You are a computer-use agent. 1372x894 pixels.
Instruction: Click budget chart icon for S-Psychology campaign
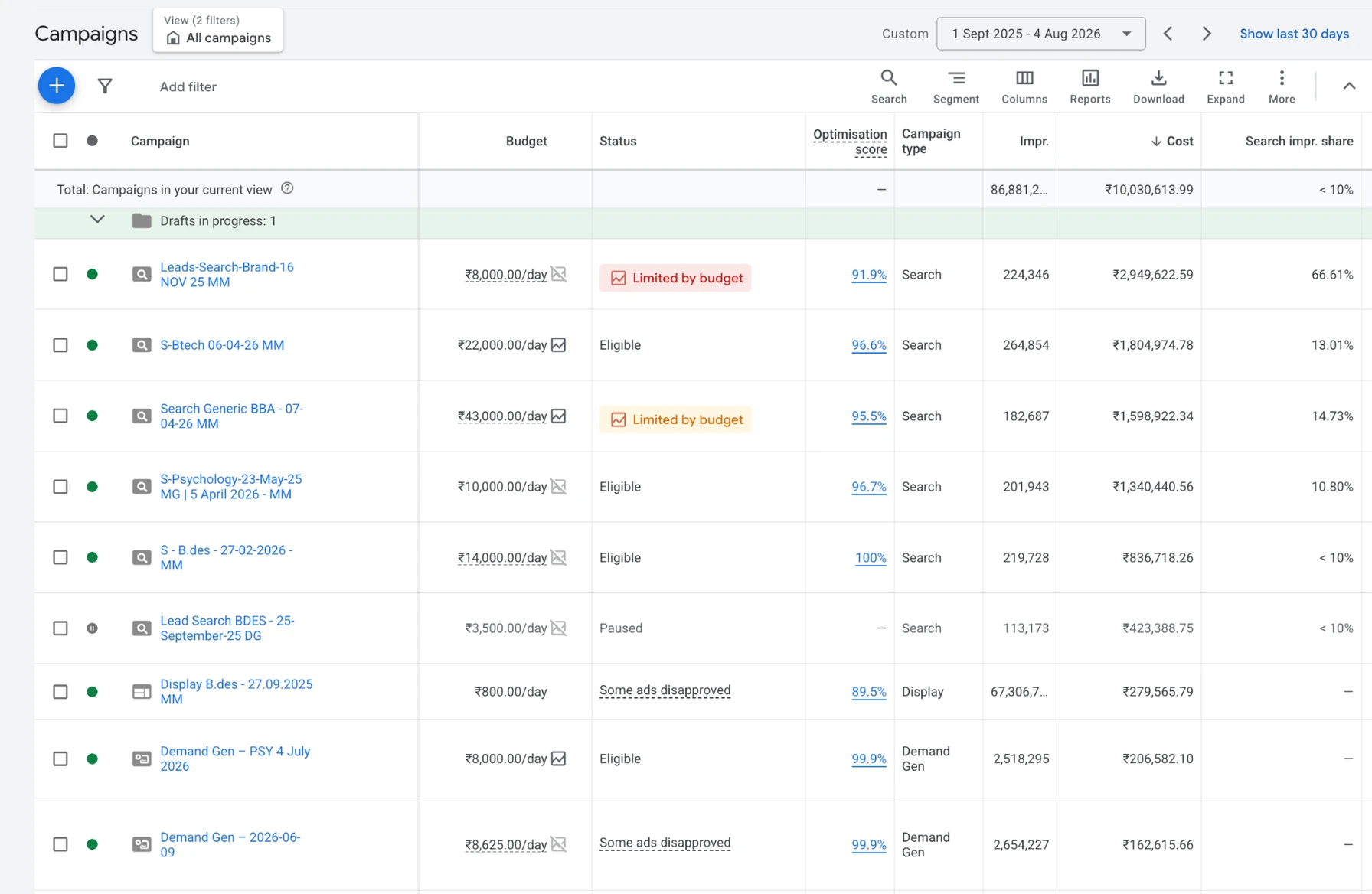click(x=559, y=487)
